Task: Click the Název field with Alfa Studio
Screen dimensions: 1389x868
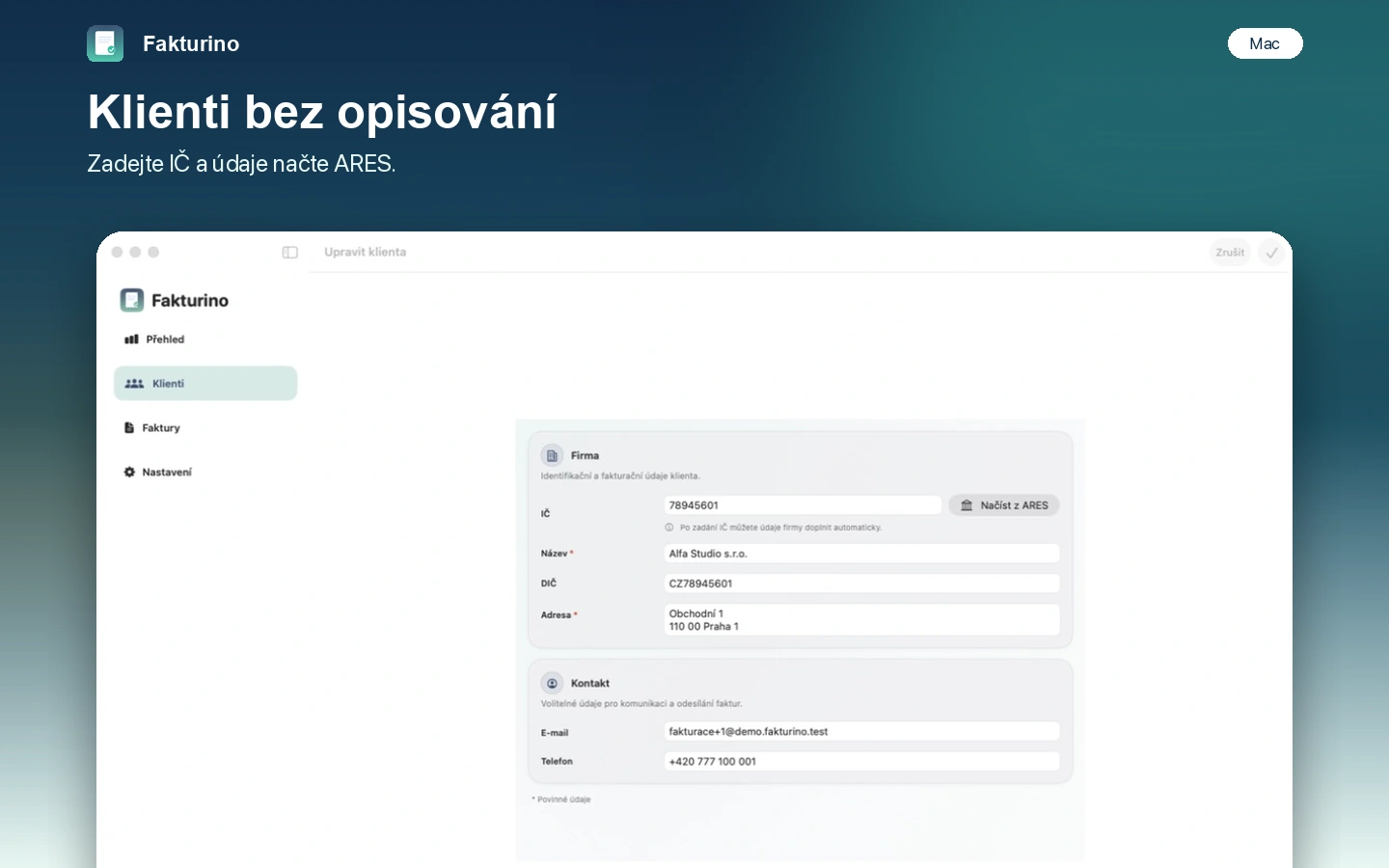Action: (861, 554)
